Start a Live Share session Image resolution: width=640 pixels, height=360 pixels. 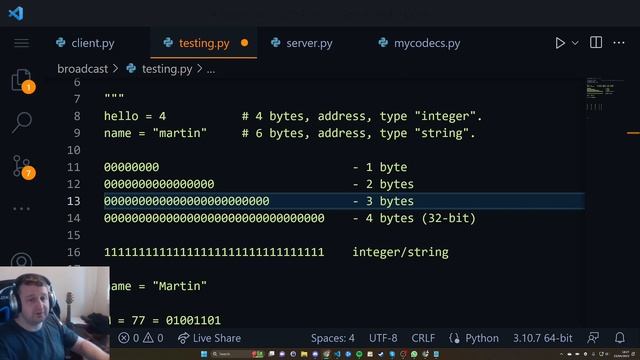coord(209,338)
